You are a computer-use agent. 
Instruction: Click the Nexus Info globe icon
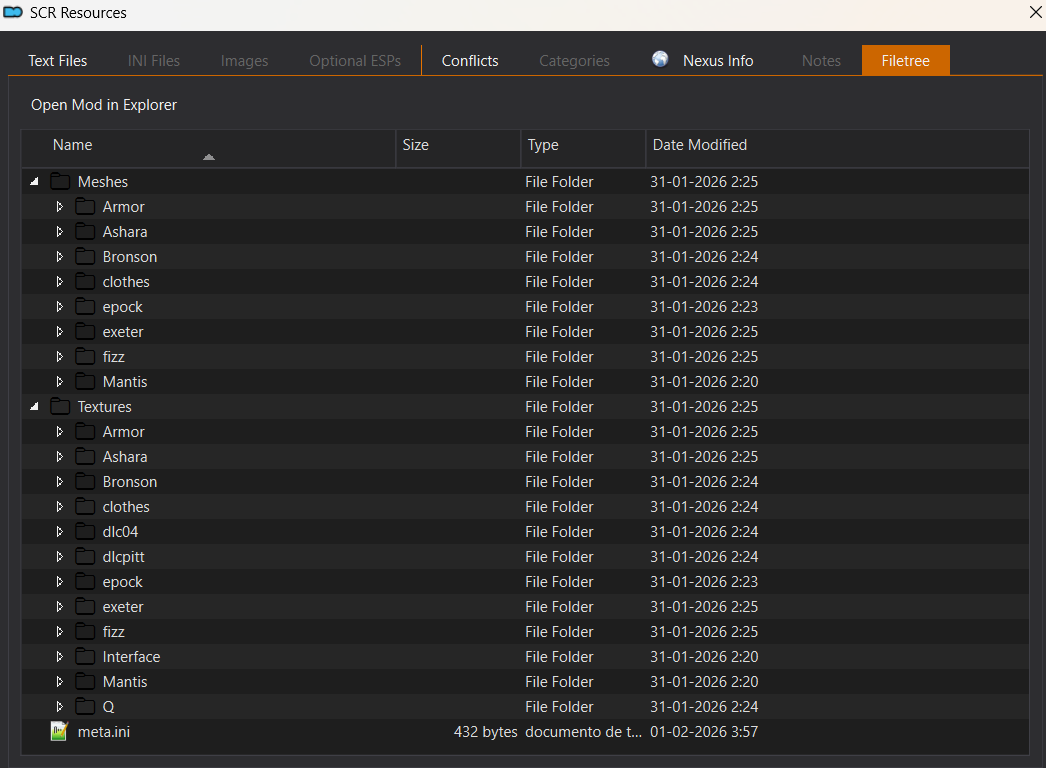660,59
